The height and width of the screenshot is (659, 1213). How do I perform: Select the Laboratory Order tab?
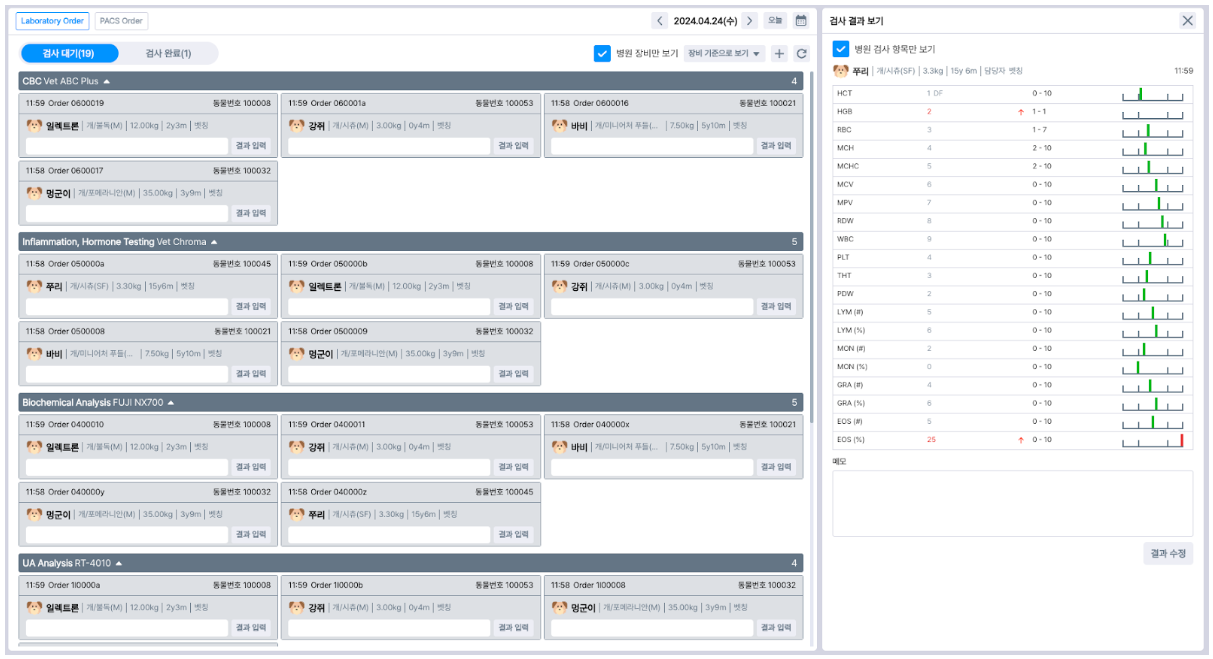coord(52,21)
